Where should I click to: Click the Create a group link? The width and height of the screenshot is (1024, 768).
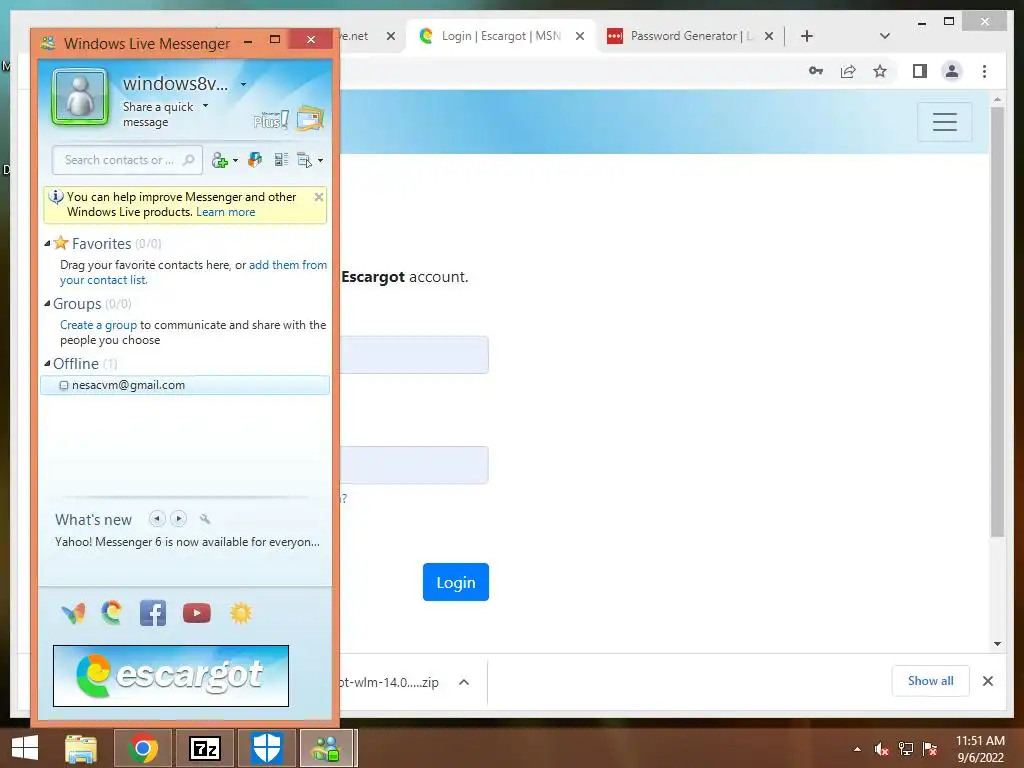[x=99, y=325]
